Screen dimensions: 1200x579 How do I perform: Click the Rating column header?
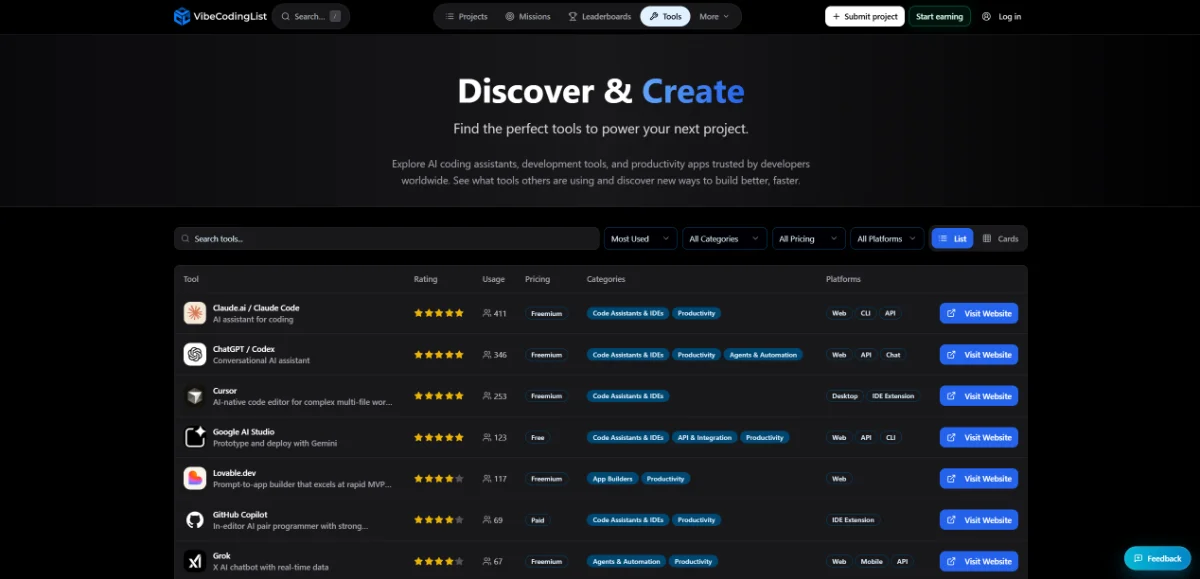click(426, 279)
